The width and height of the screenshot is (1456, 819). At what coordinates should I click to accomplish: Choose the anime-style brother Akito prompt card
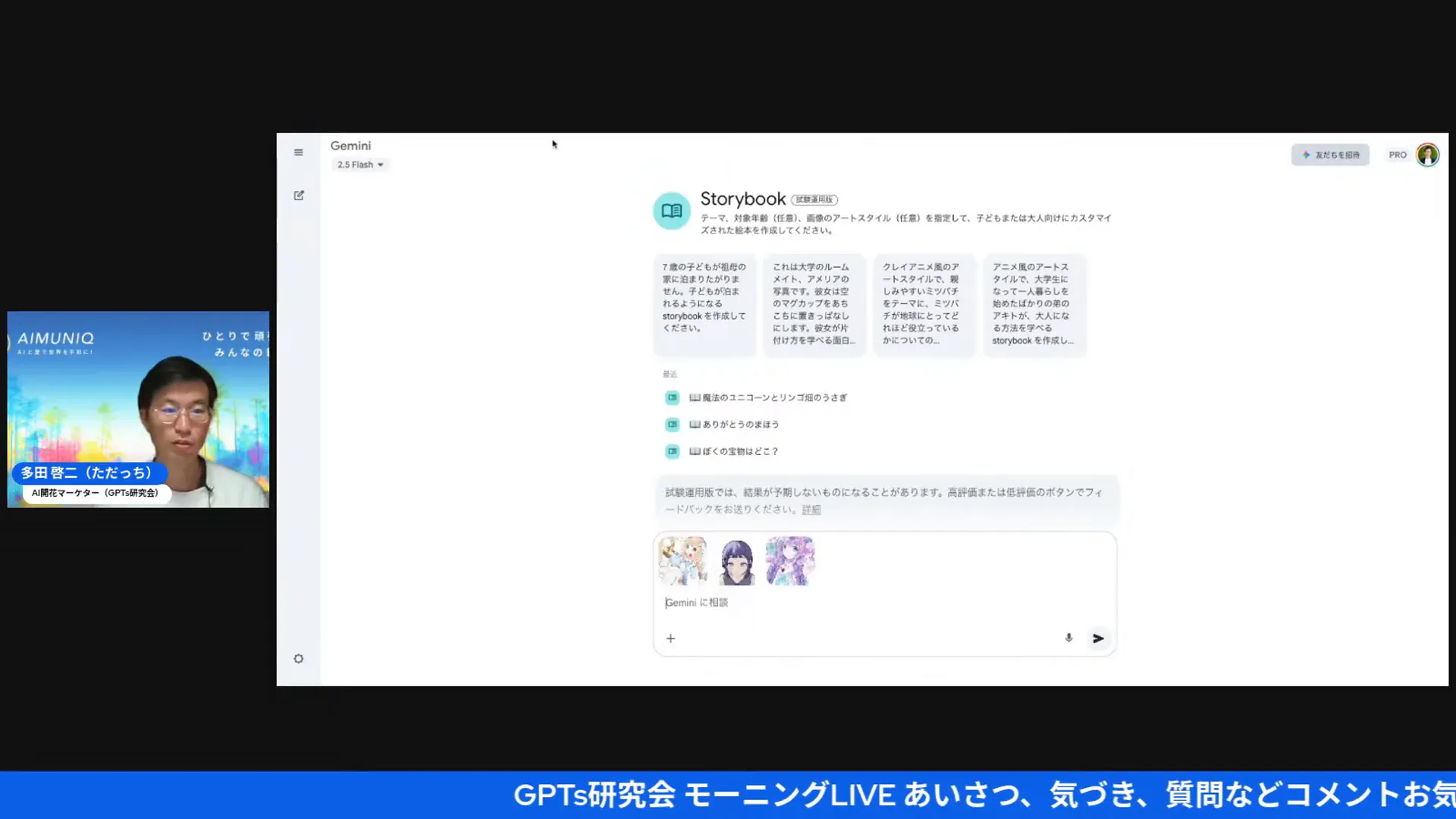tap(1034, 304)
